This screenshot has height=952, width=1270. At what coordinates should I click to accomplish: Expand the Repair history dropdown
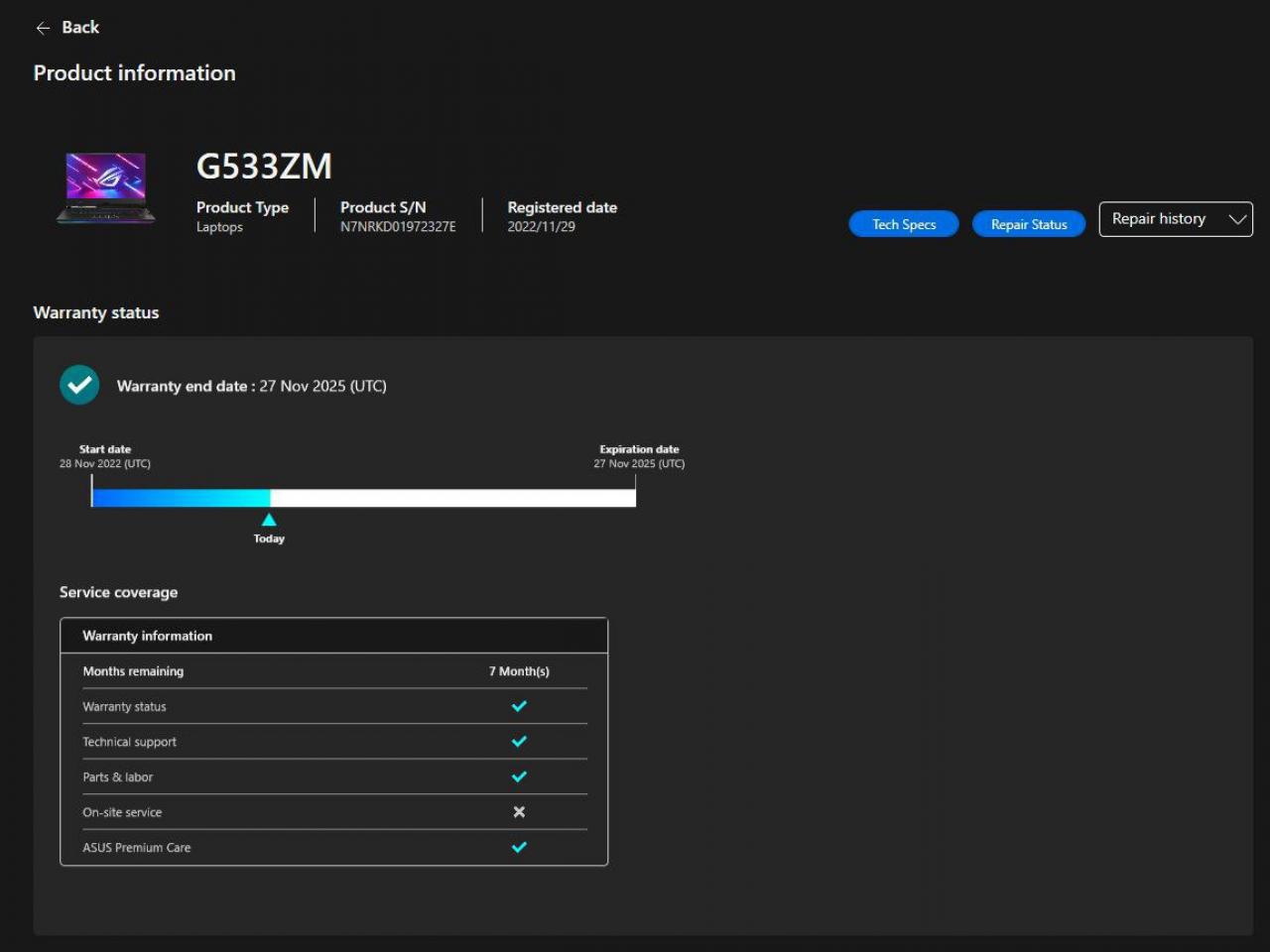pyautogui.click(x=1176, y=219)
